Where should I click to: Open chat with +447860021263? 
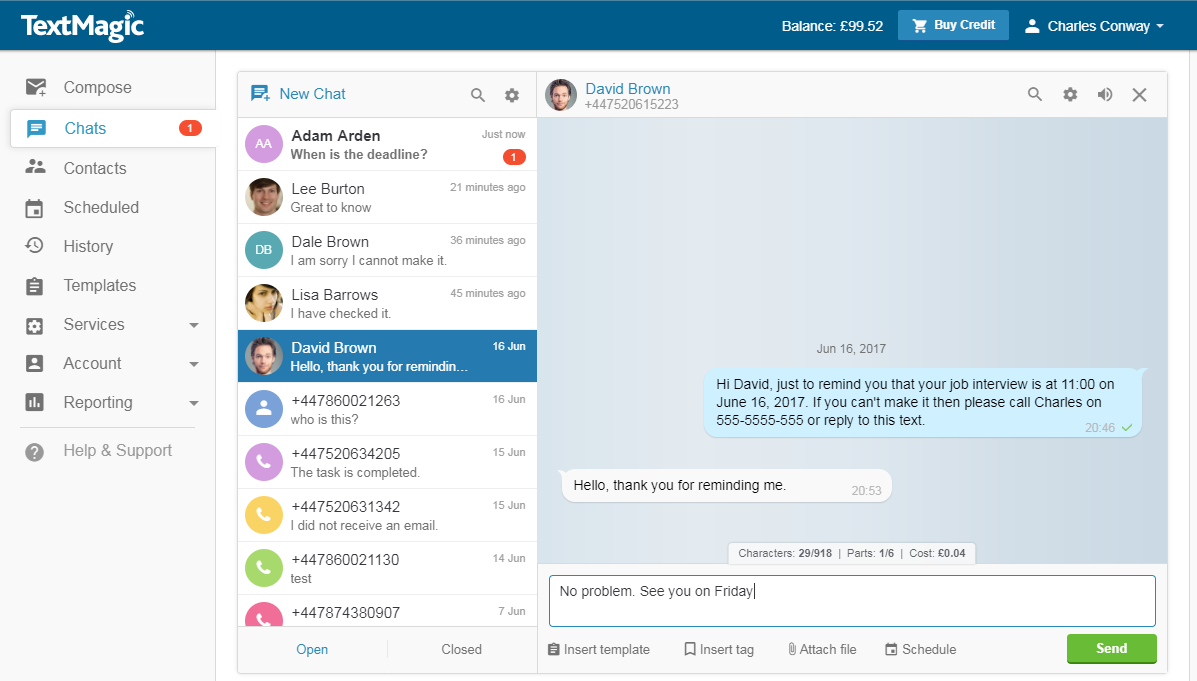387,409
